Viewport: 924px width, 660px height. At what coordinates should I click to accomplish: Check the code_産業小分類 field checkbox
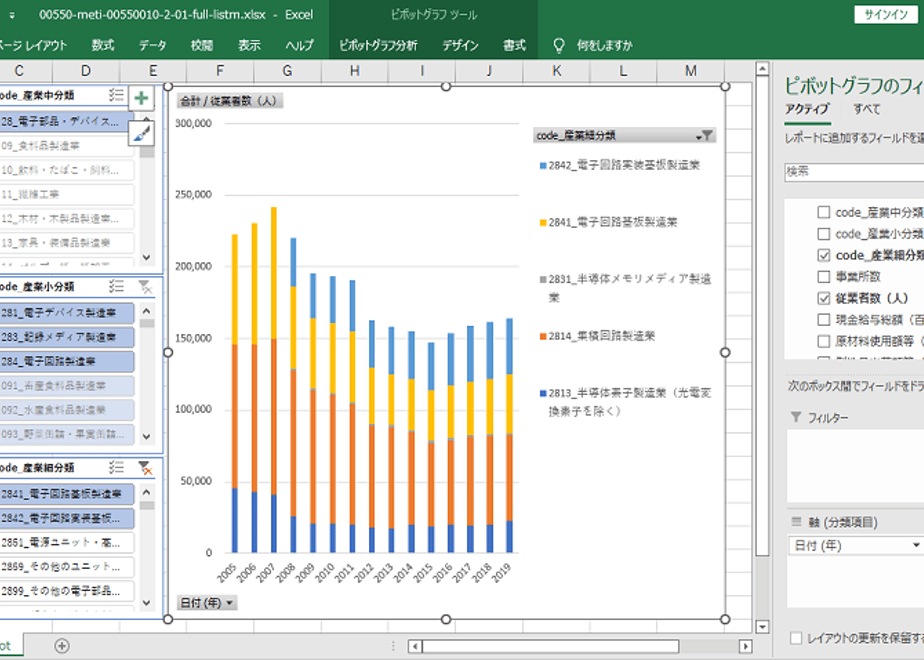pyautogui.click(x=824, y=234)
